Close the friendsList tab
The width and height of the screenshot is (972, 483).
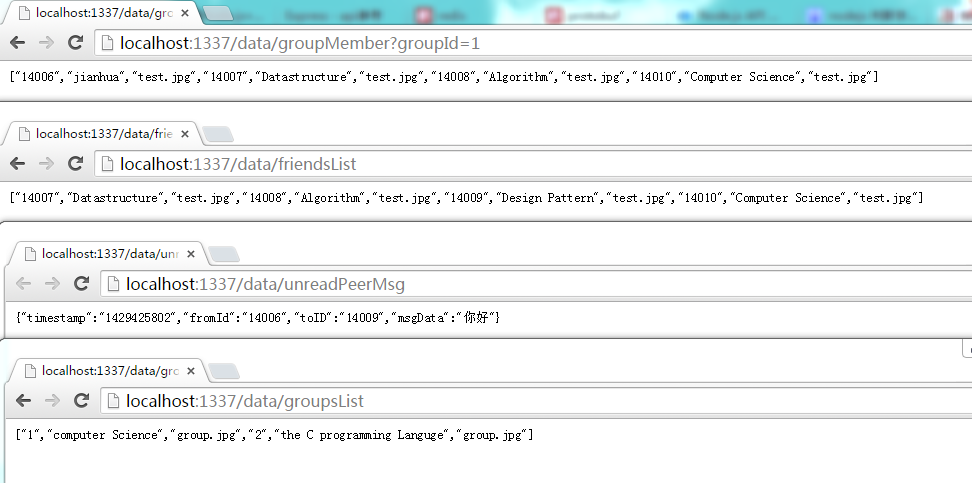click(x=186, y=134)
